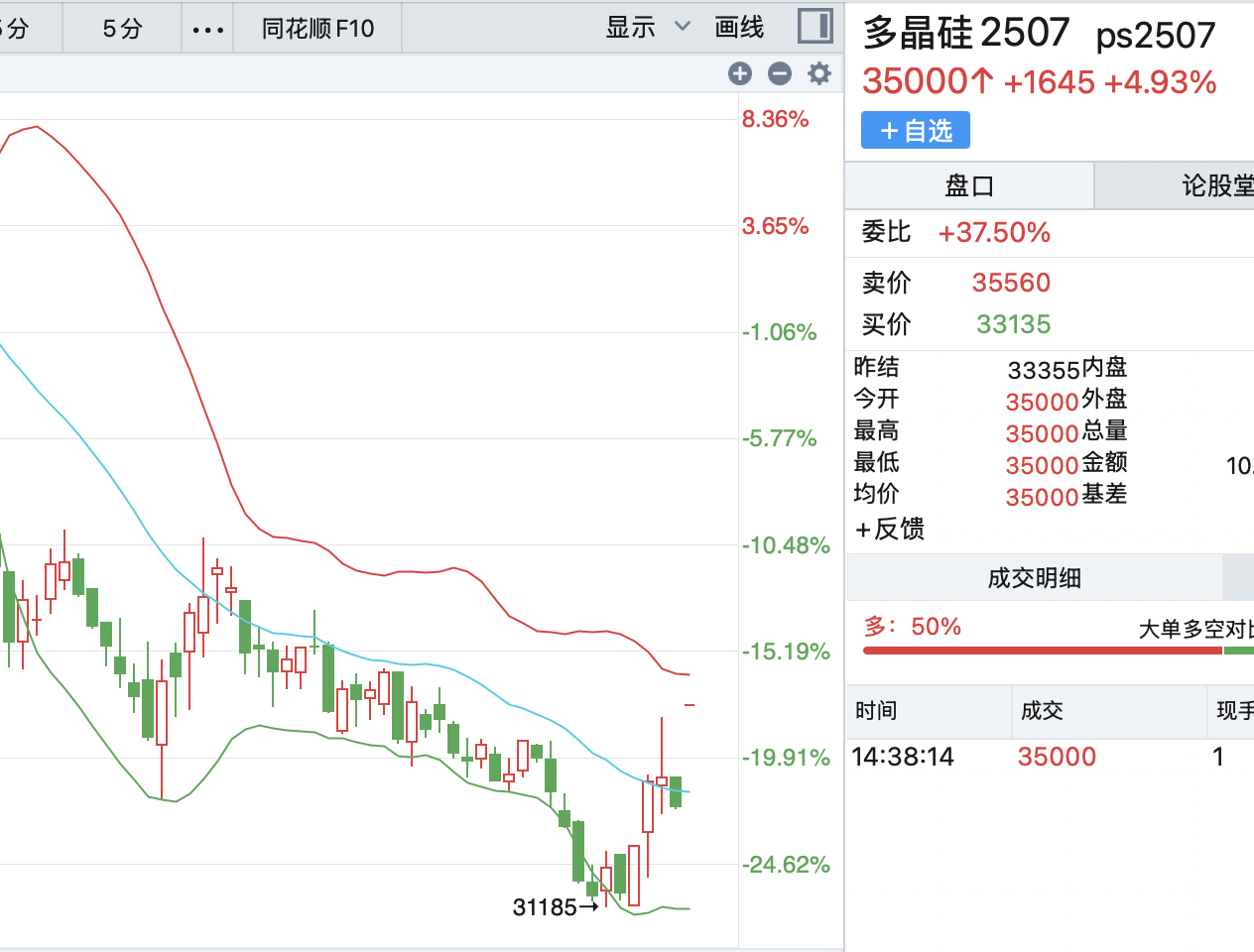
Task: Expand the 显示 dropdown
Action: pyautogui.click(x=647, y=28)
